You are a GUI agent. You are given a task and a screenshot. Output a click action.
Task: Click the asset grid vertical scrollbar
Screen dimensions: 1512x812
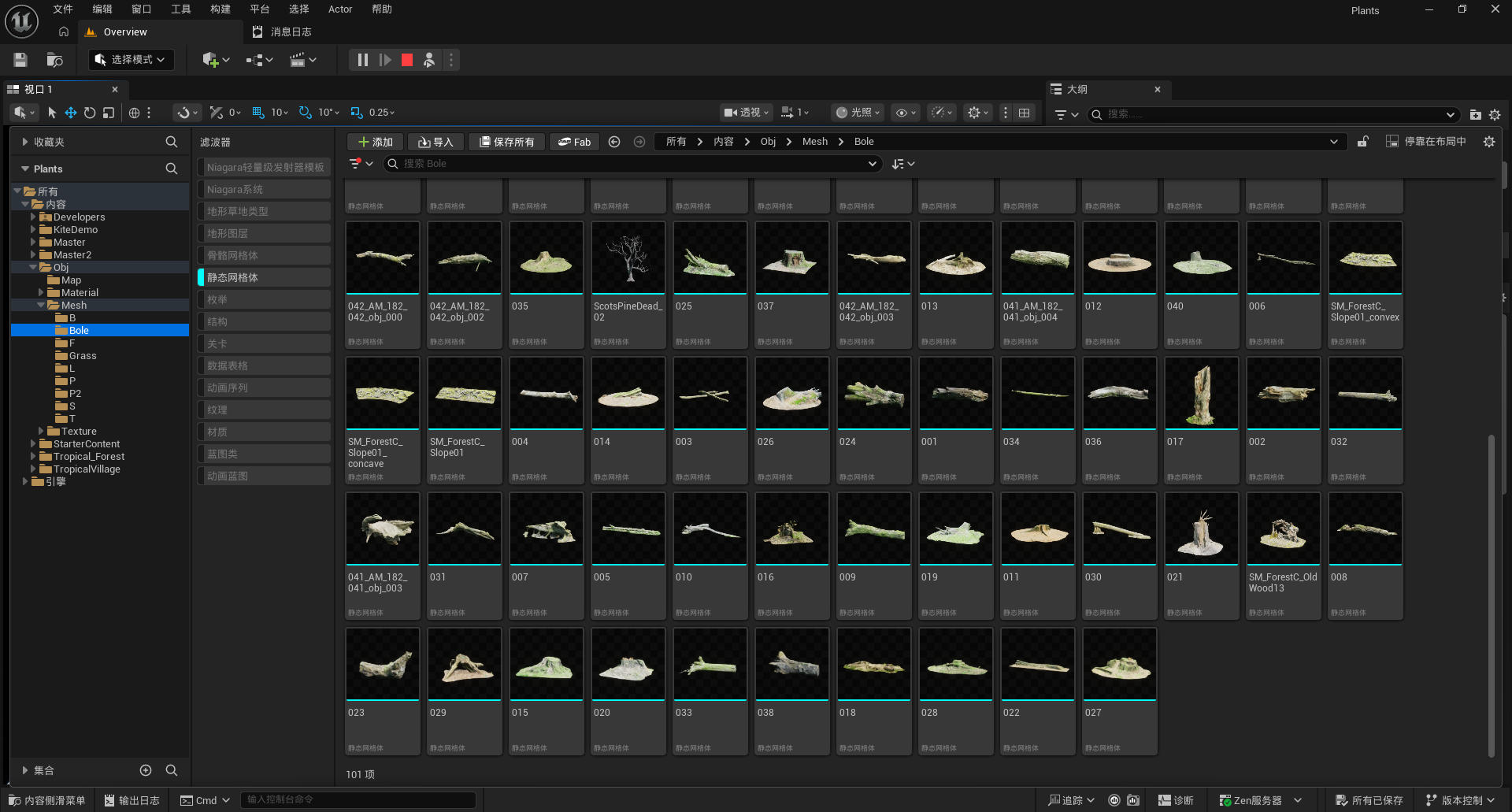coord(1491,595)
